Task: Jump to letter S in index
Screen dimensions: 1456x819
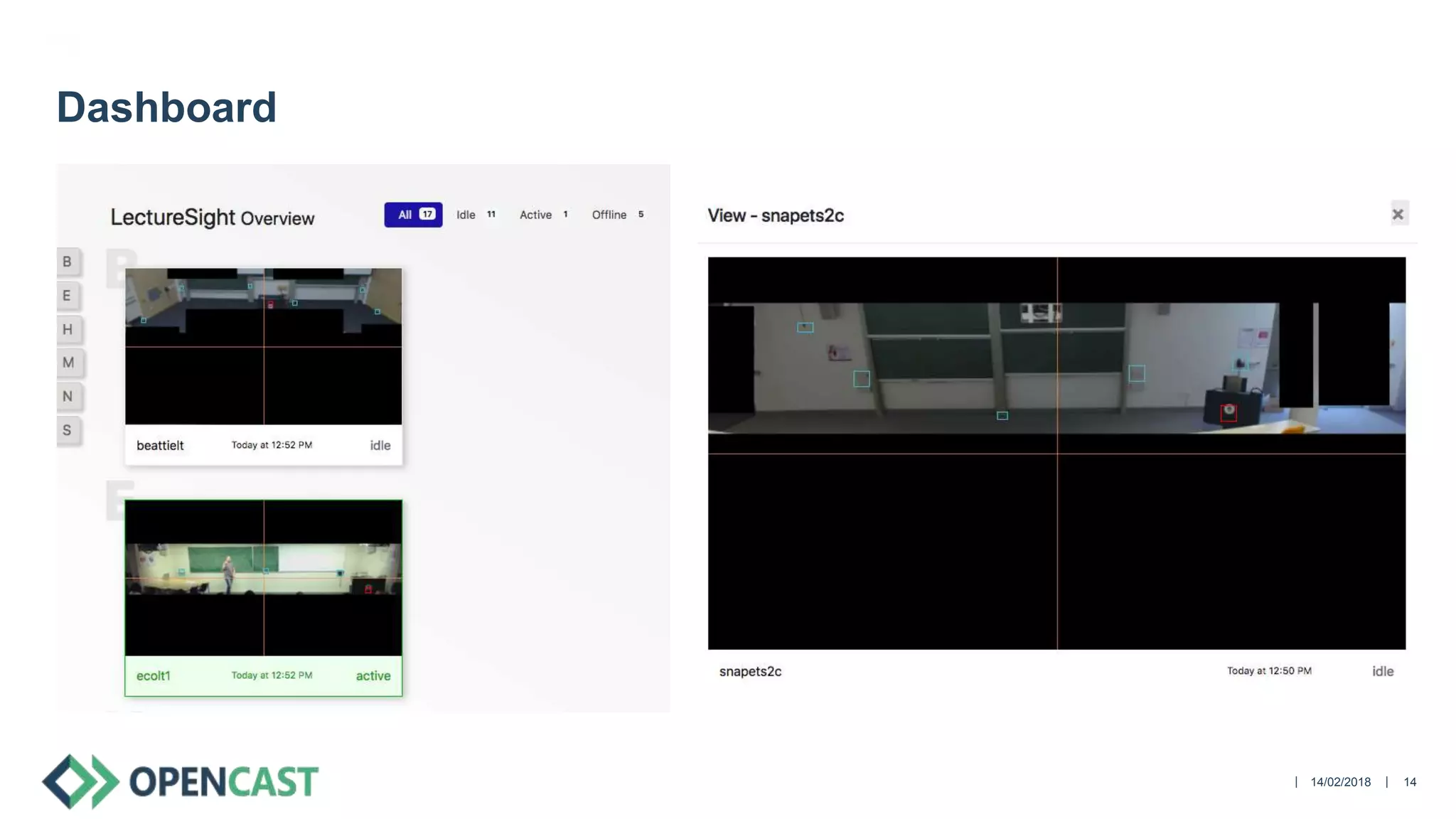Action: tap(68, 430)
